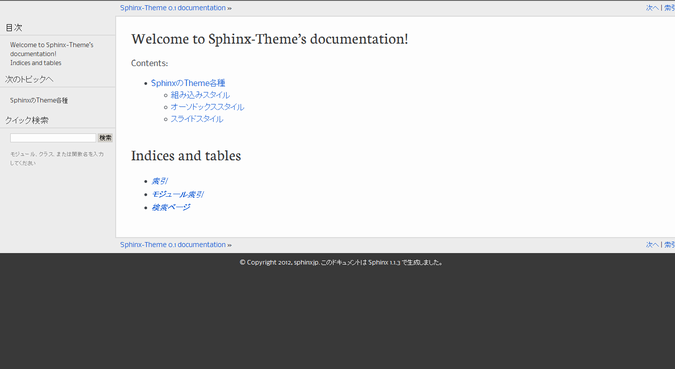Click the copyright 2012 sphinxjp footer text

coord(341,262)
